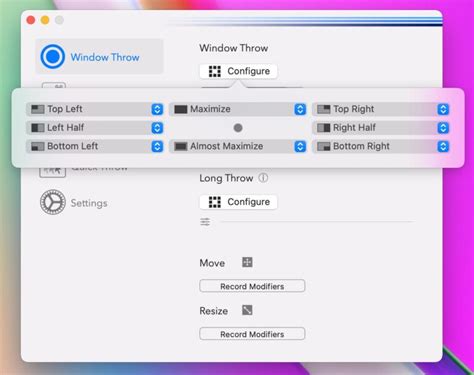474x375 pixels.
Task: Open the Almost Maximize dropdown
Action: [238, 146]
